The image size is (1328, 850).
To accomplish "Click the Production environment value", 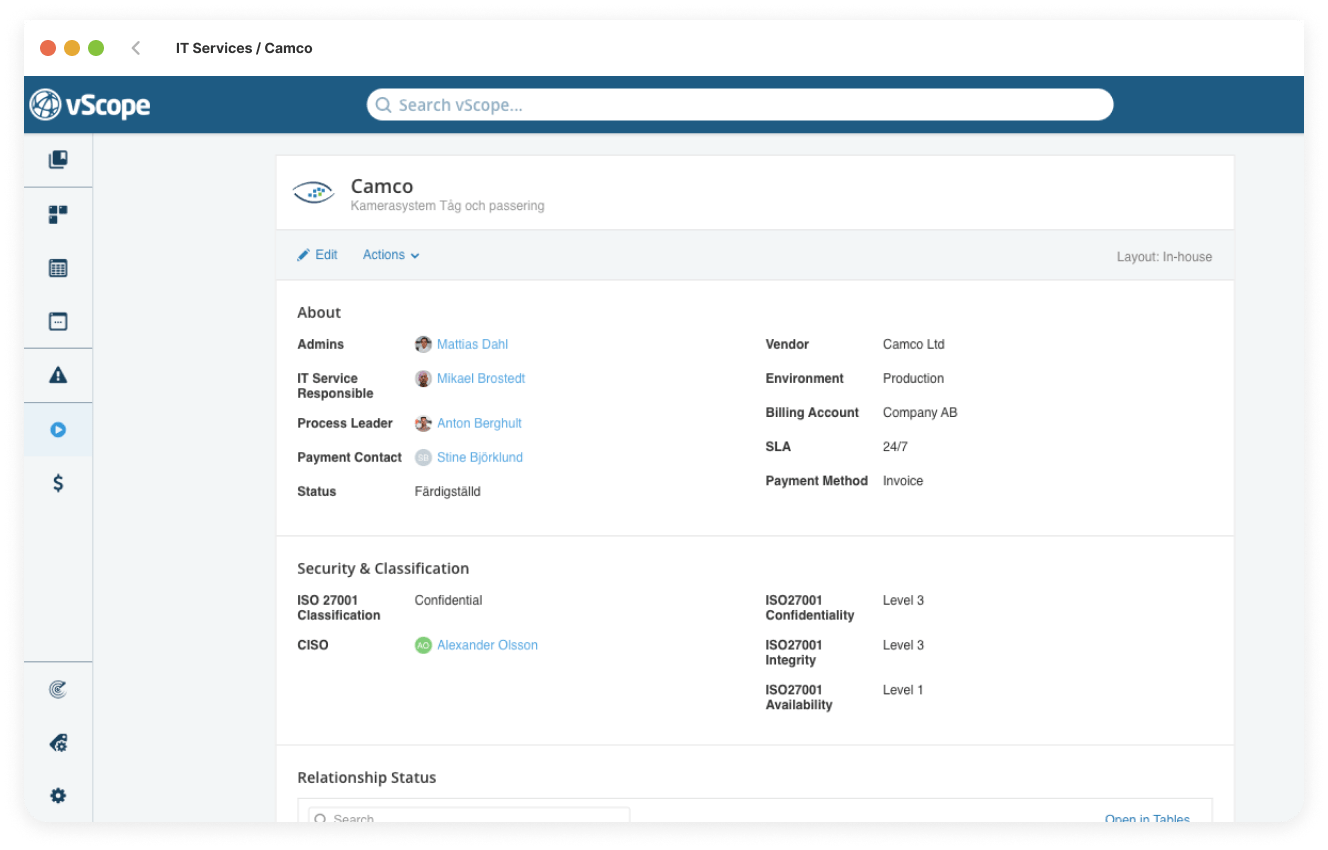I will (x=913, y=378).
